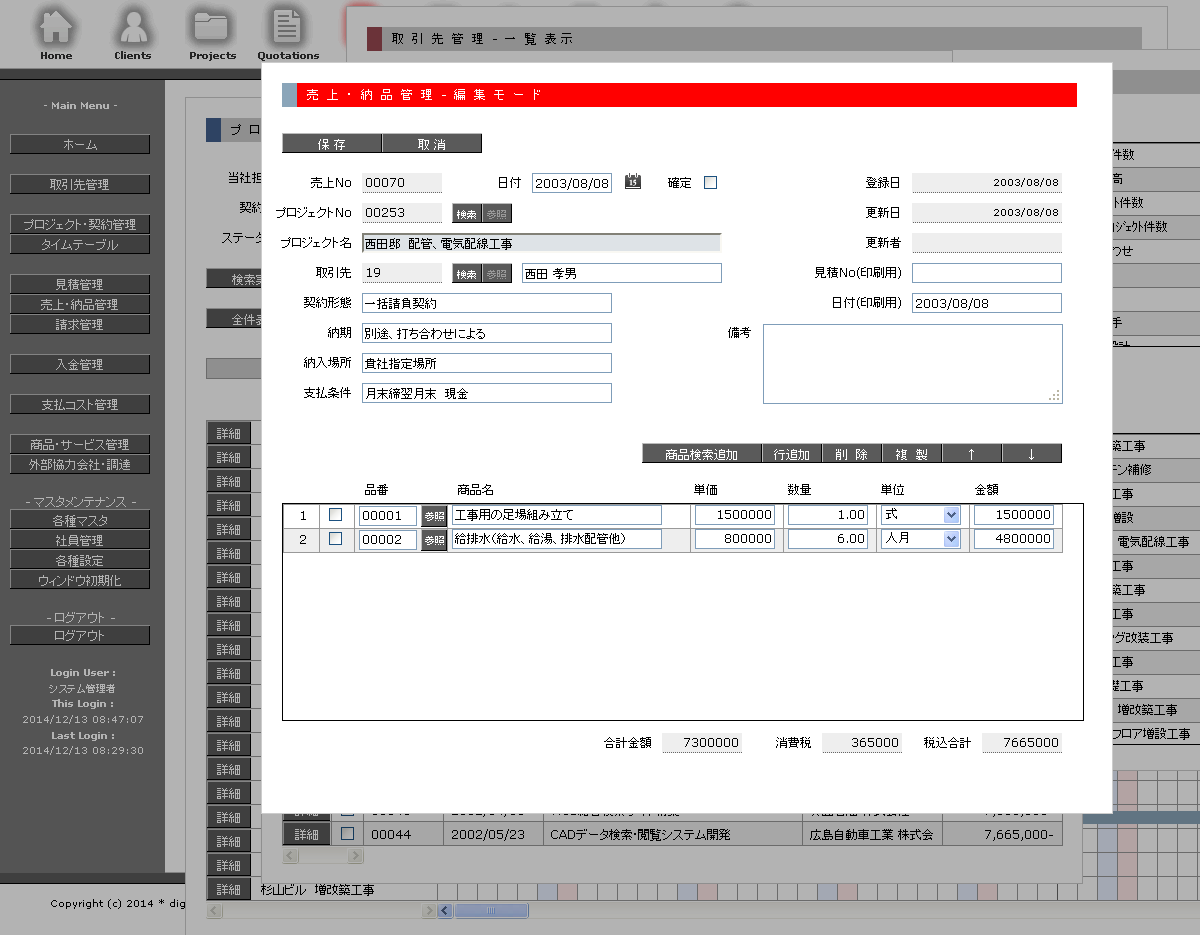The width and height of the screenshot is (1200, 935).
Task: Edit the client name field 西田 孝男
Action: [x=622, y=273]
